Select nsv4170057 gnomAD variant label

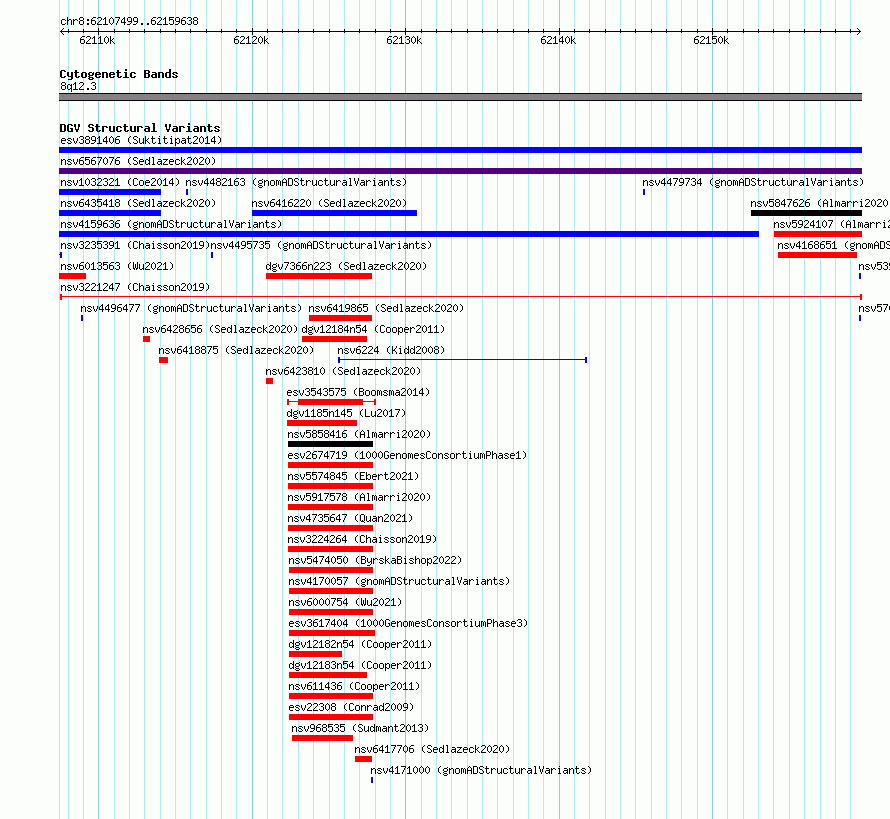click(x=399, y=581)
